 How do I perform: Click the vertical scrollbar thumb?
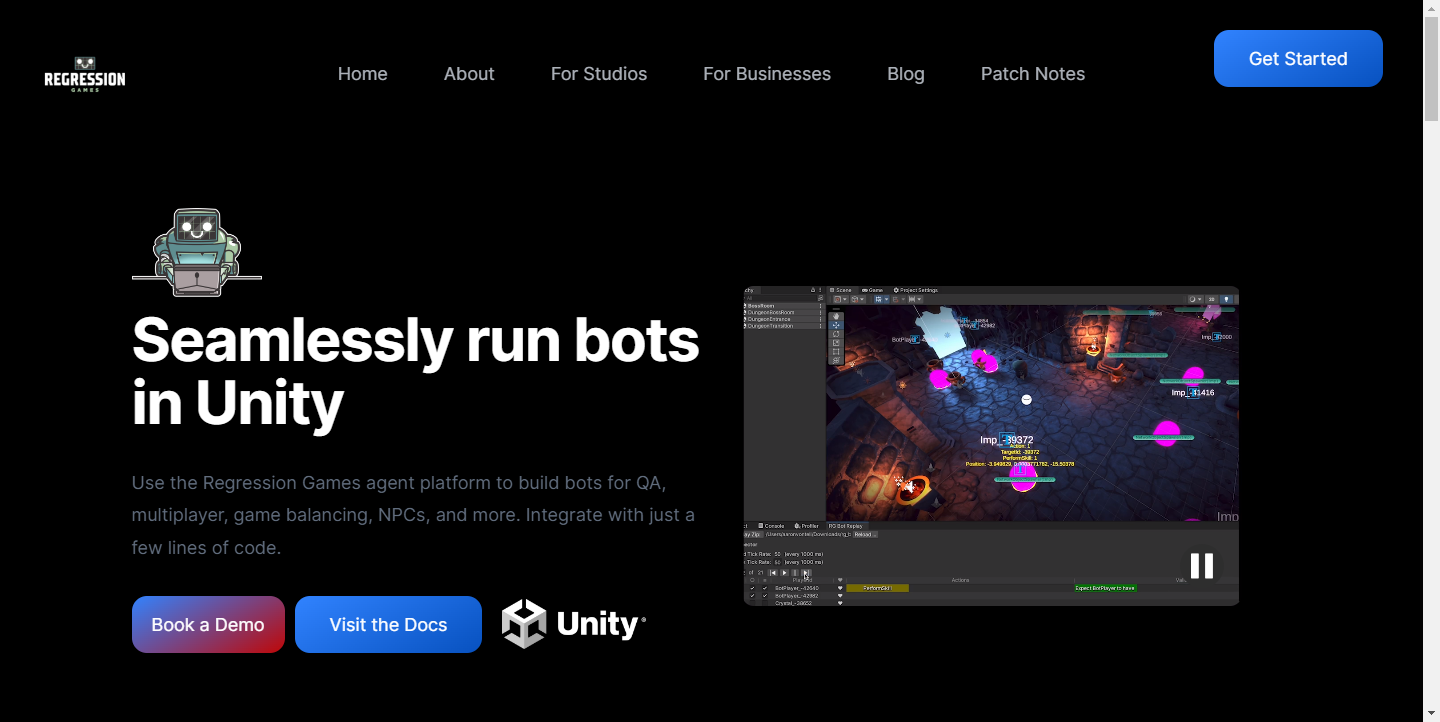point(1431,70)
